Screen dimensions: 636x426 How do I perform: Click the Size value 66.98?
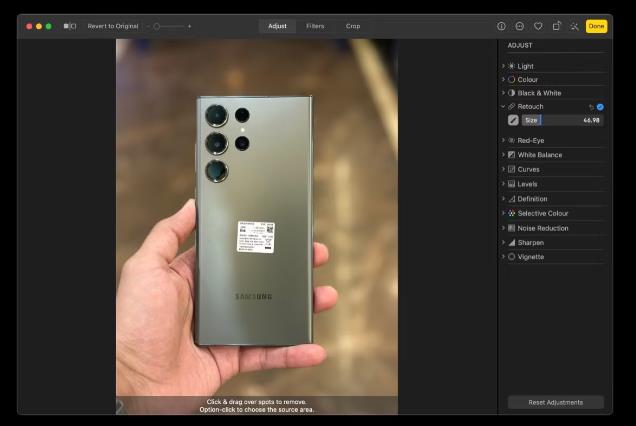pyautogui.click(x=591, y=120)
